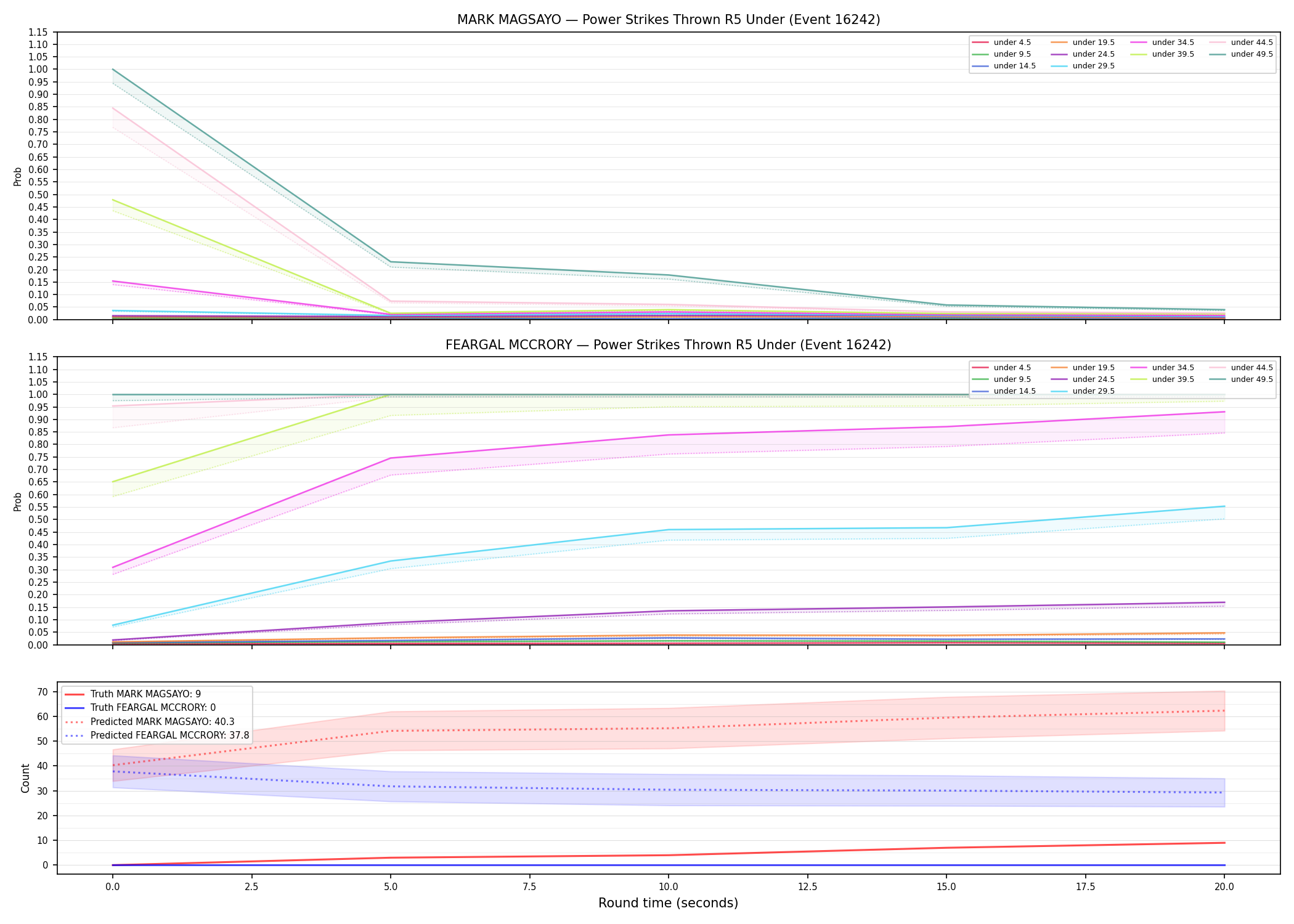Click "under 14.5" label in McCrory chart legend
The width and height of the screenshot is (1294, 924).
1014,391
